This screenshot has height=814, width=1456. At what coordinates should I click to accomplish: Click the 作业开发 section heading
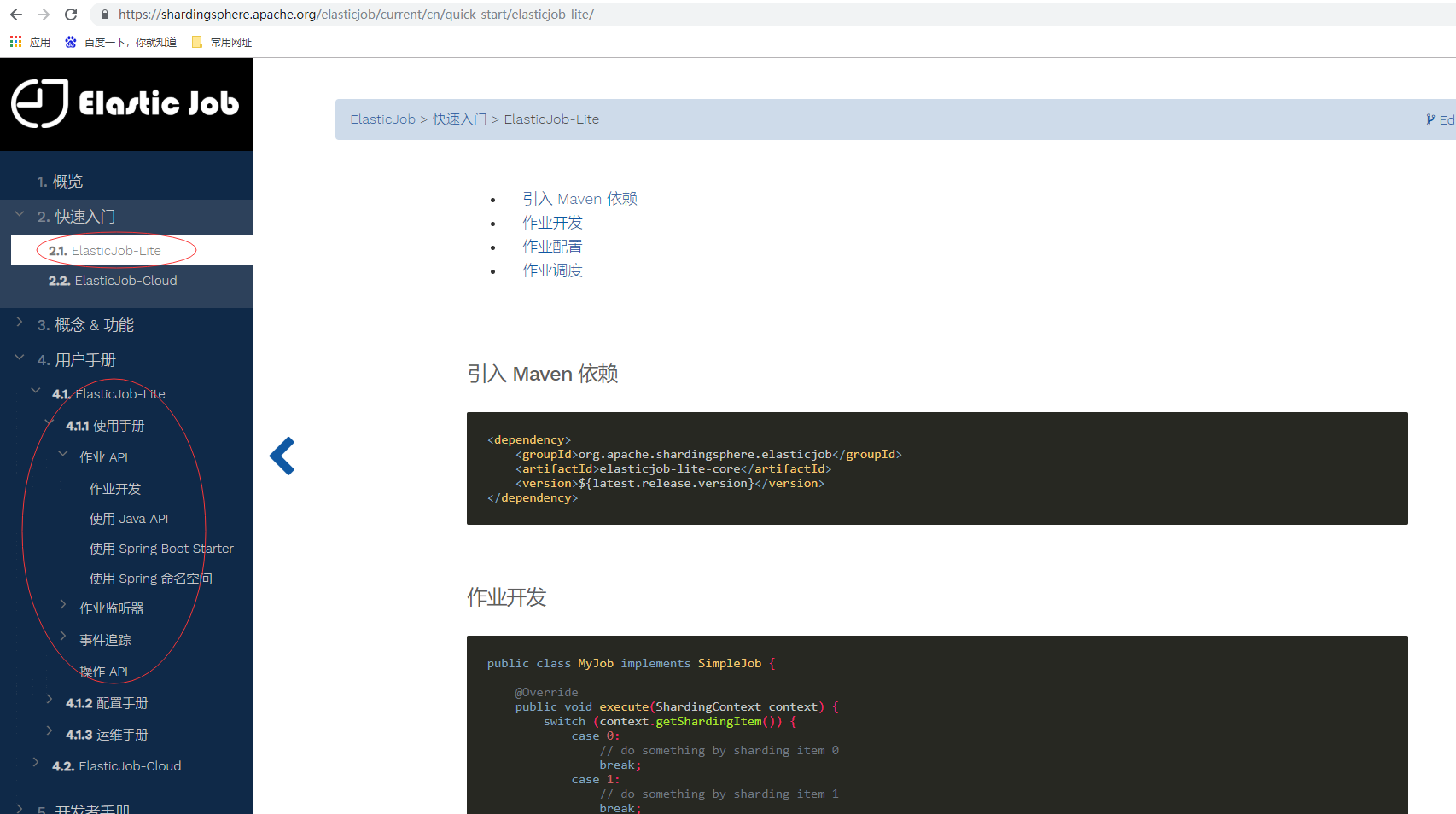pos(507,597)
